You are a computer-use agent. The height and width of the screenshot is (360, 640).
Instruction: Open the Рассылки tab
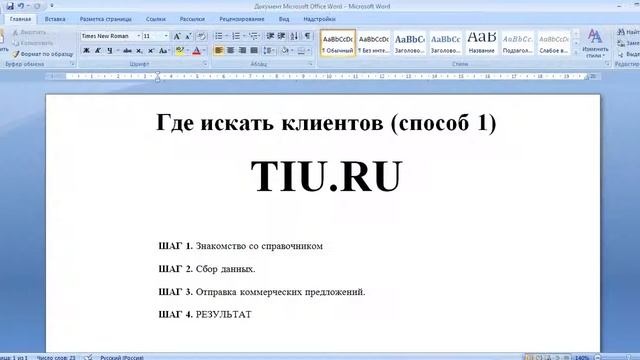tap(192, 19)
